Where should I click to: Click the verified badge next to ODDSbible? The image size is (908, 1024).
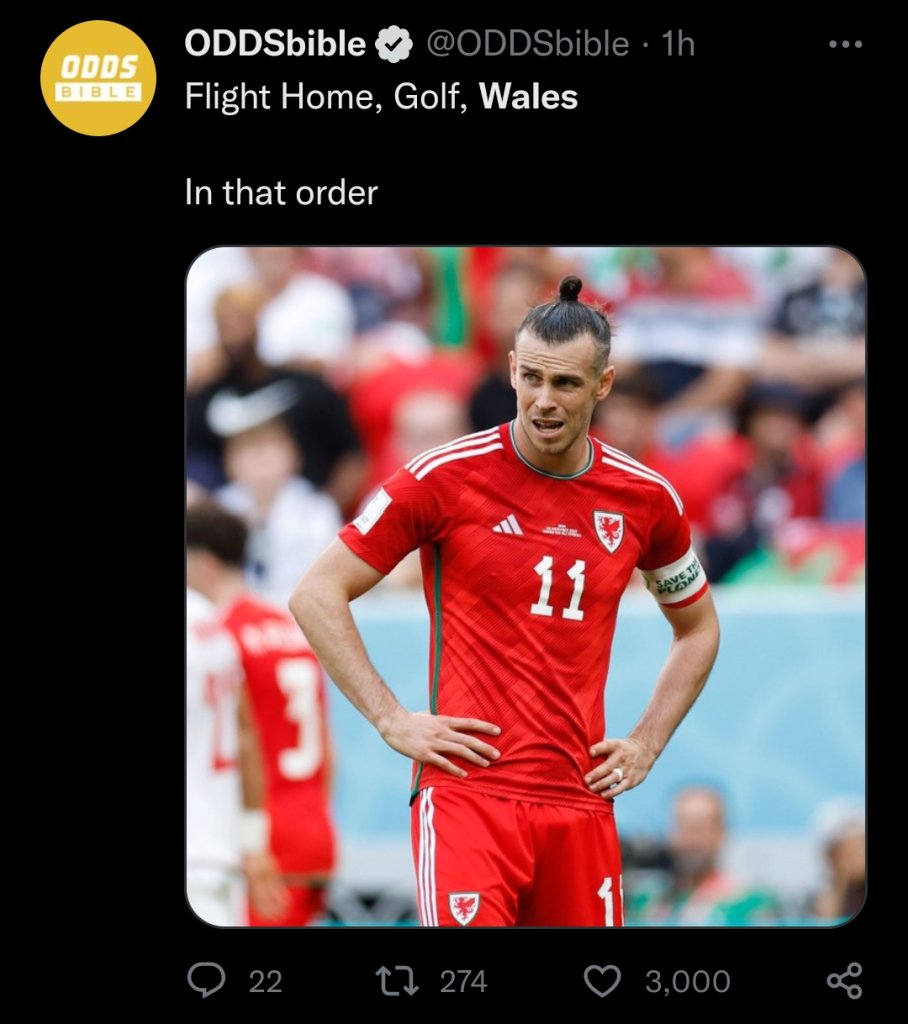pyautogui.click(x=394, y=44)
